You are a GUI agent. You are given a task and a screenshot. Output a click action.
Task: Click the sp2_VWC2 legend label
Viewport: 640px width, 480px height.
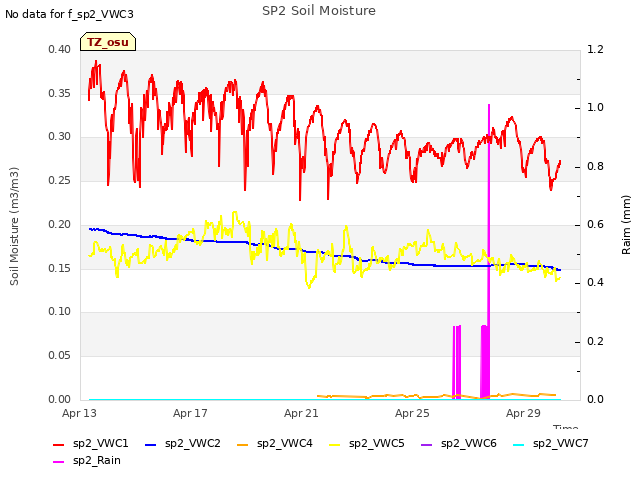[x=193, y=443]
